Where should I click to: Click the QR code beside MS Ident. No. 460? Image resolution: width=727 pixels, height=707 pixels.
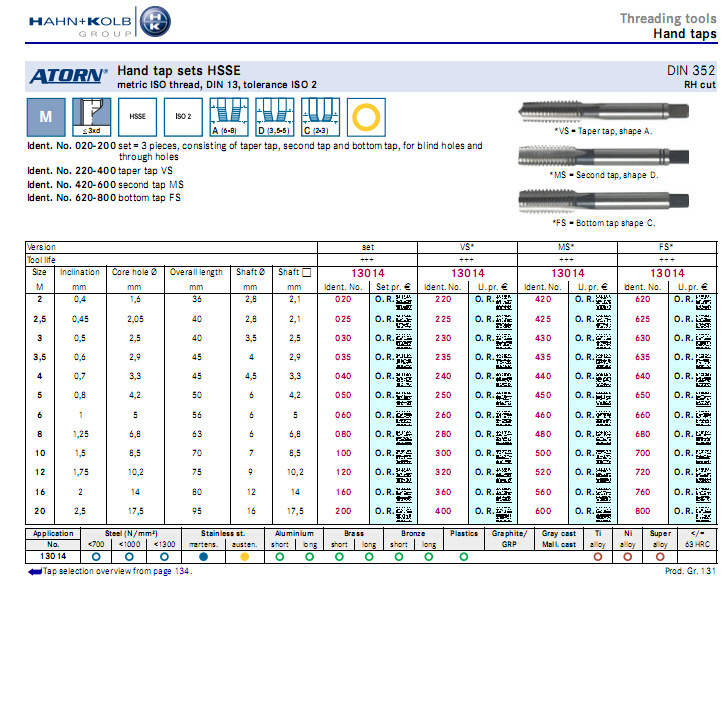(x=603, y=418)
